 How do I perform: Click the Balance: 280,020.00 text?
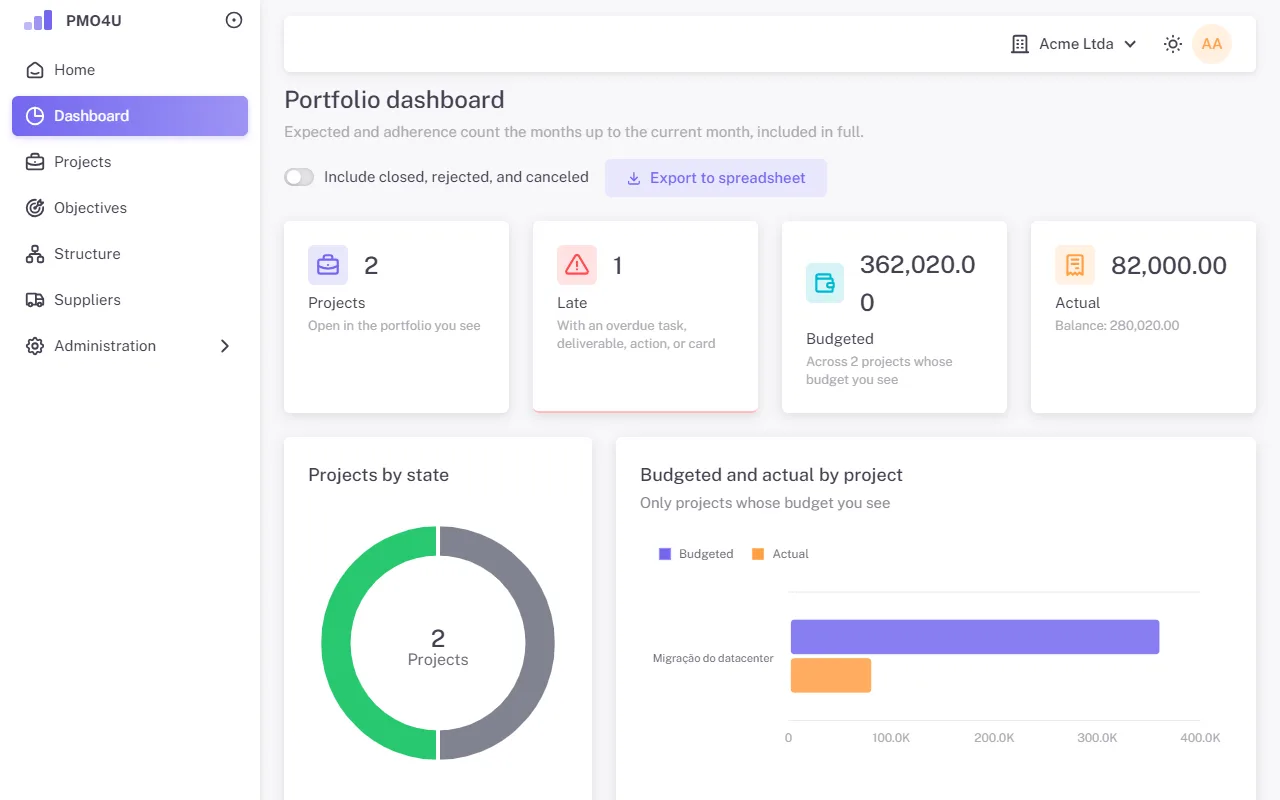click(1117, 326)
